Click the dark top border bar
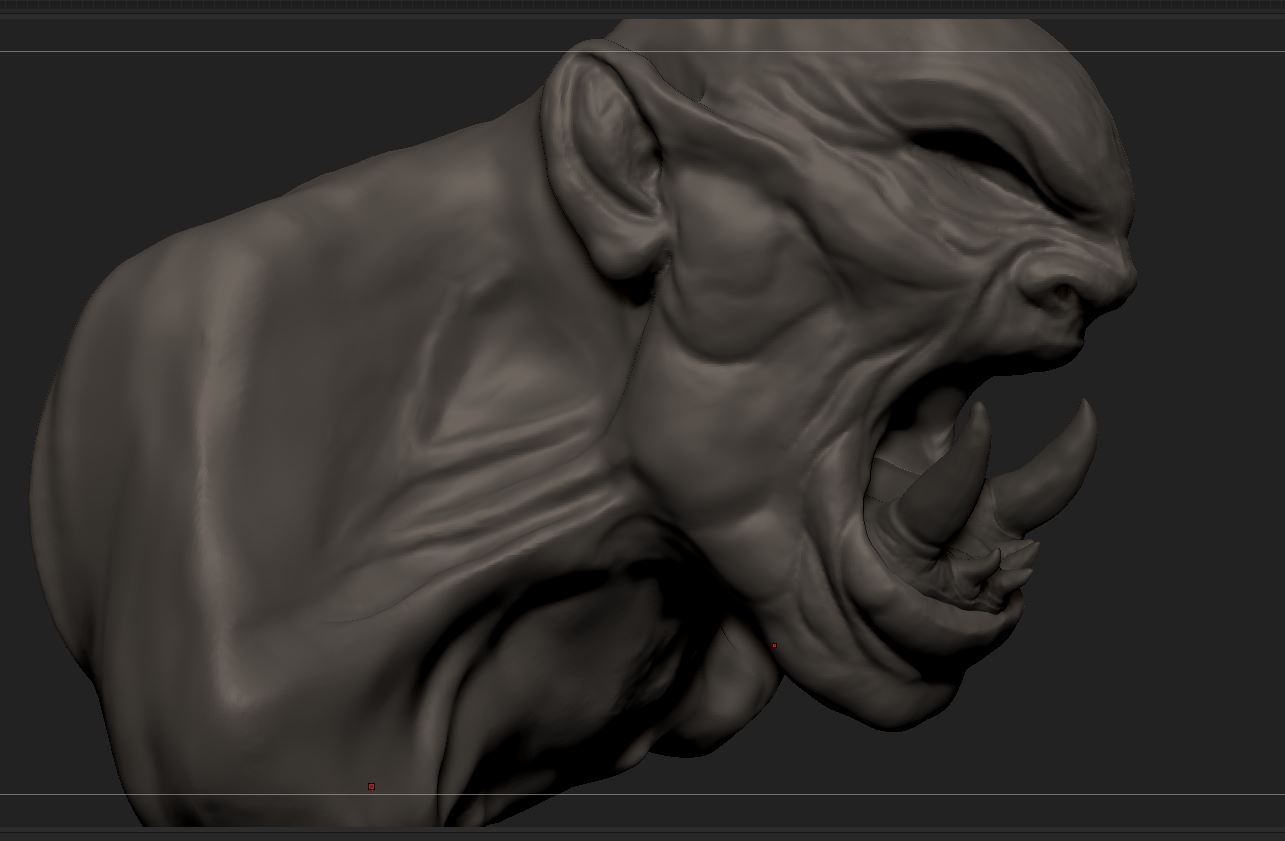Image resolution: width=1285 pixels, height=841 pixels. 642,7
